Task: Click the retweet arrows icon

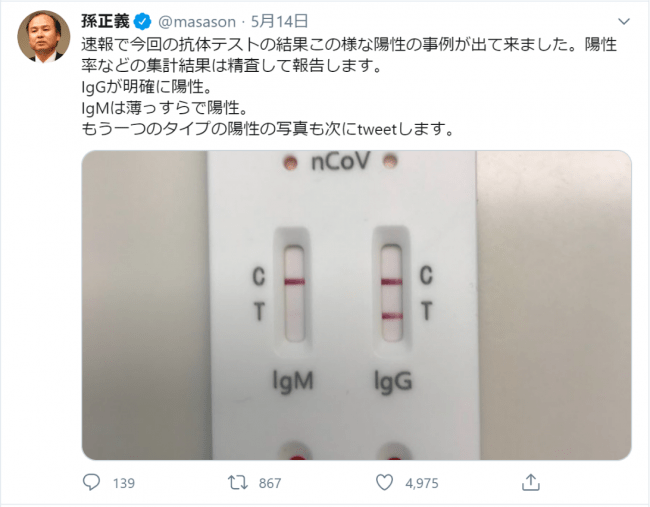Action: click(x=238, y=483)
